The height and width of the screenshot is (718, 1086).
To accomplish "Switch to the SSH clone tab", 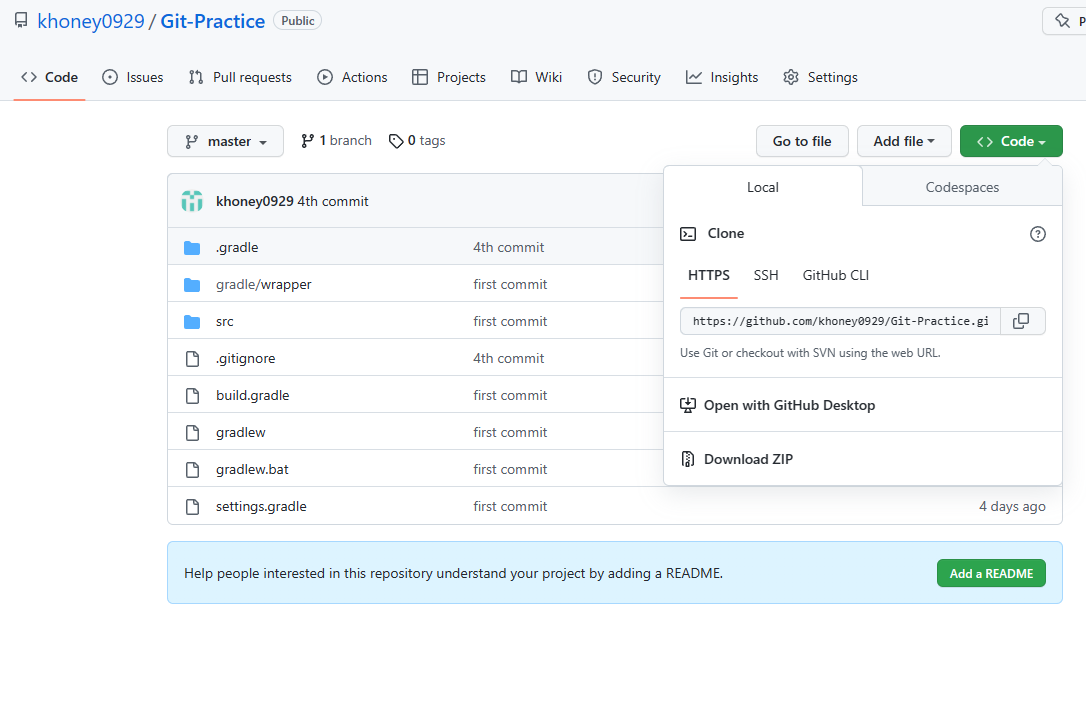I will [766, 275].
